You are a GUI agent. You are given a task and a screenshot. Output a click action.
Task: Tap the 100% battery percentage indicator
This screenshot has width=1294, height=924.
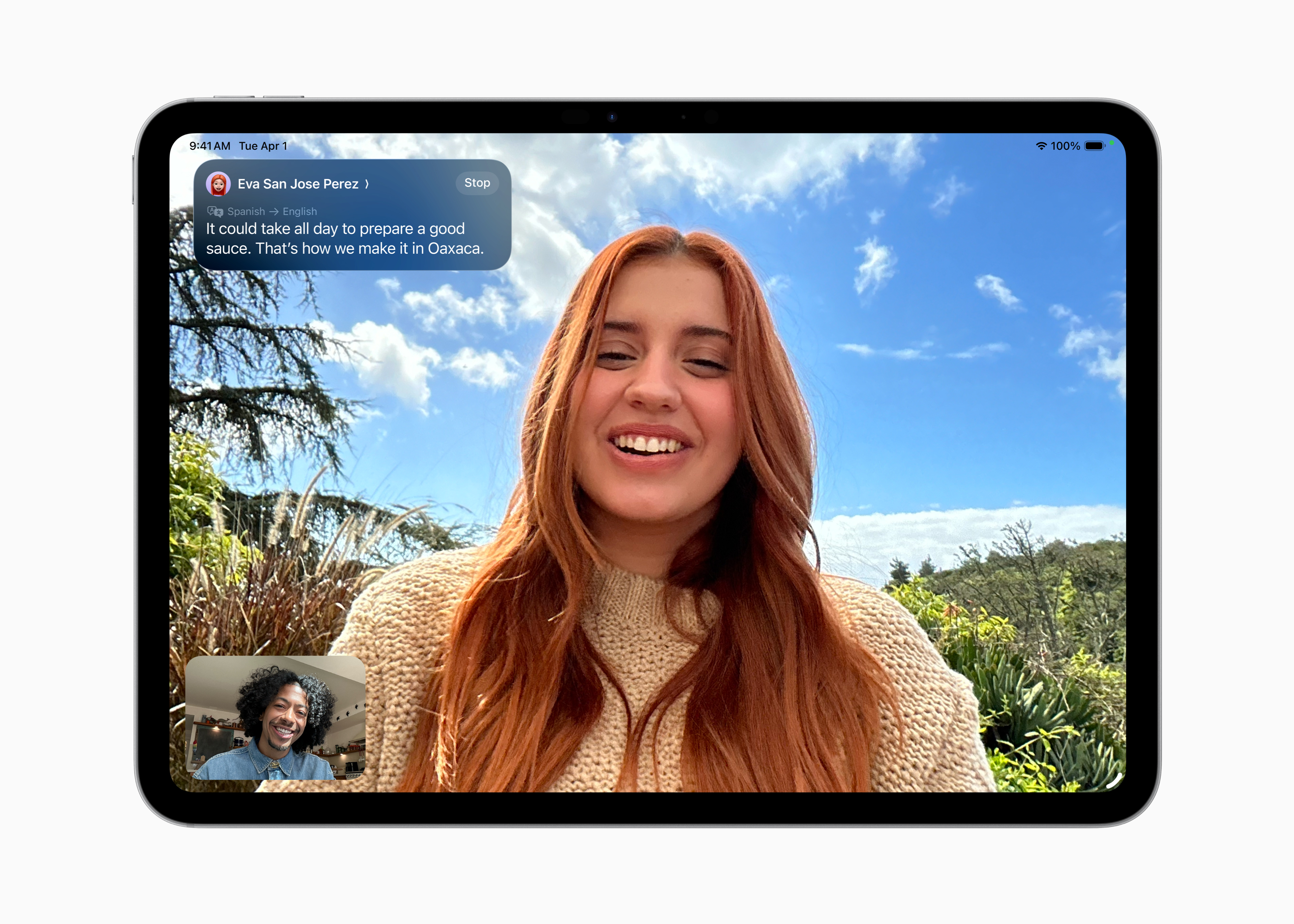(1066, 147)
